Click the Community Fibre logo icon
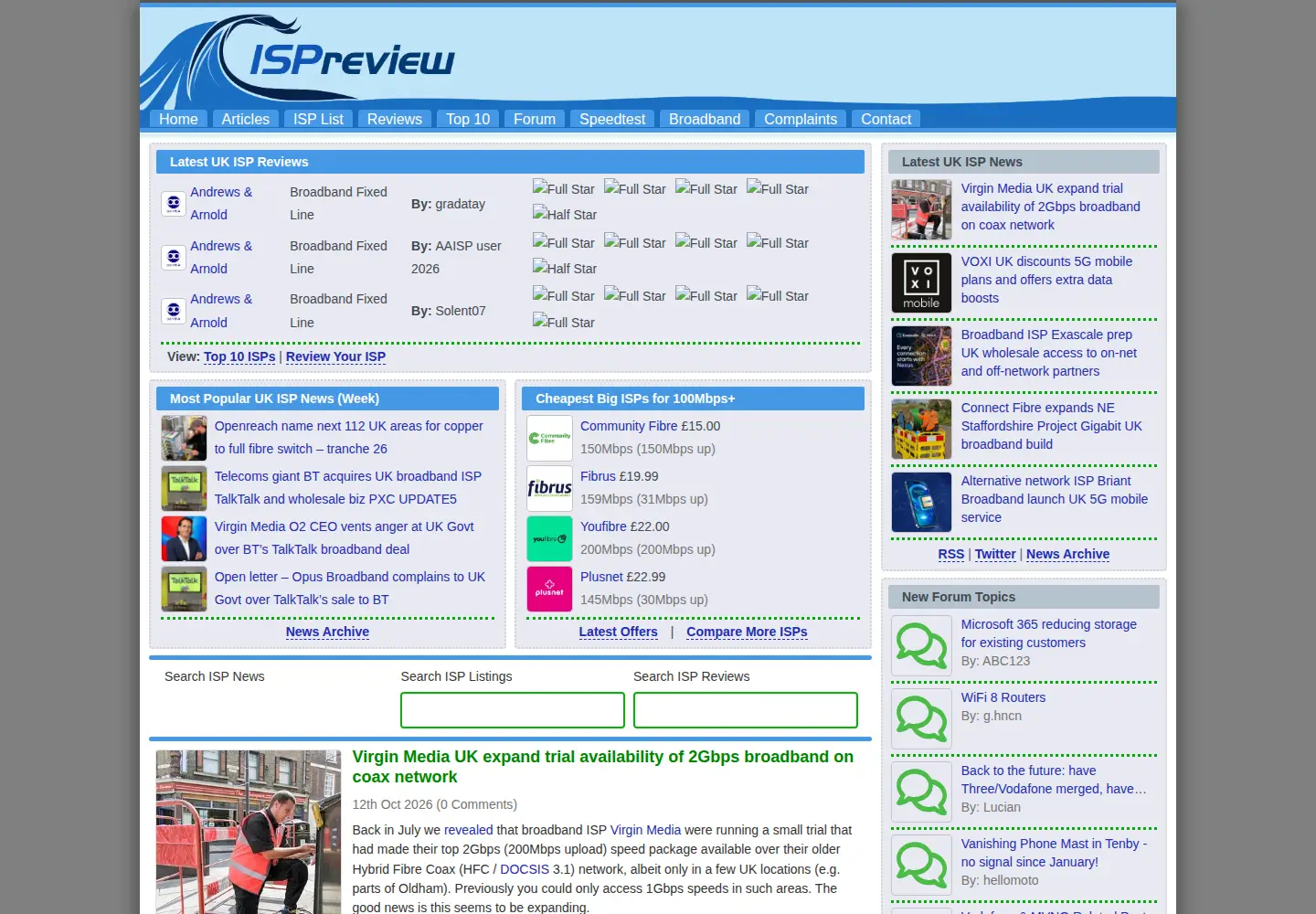Screen dimensions: 1316x914 coord(549,438)
